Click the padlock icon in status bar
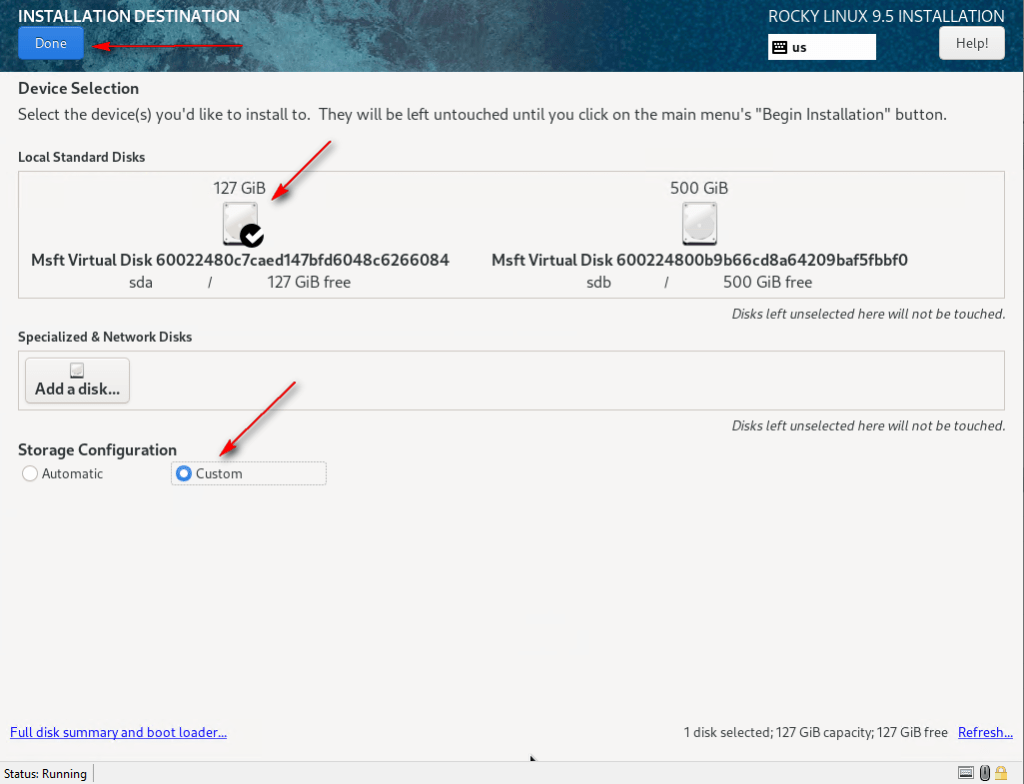 [1001, 773]
